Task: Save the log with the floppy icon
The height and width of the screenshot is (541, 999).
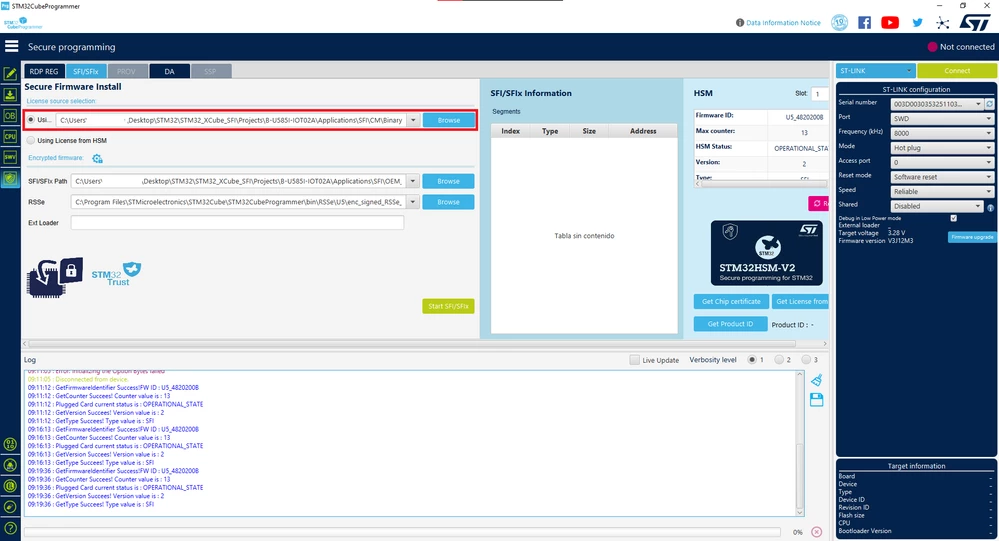Action: [817, 400]
